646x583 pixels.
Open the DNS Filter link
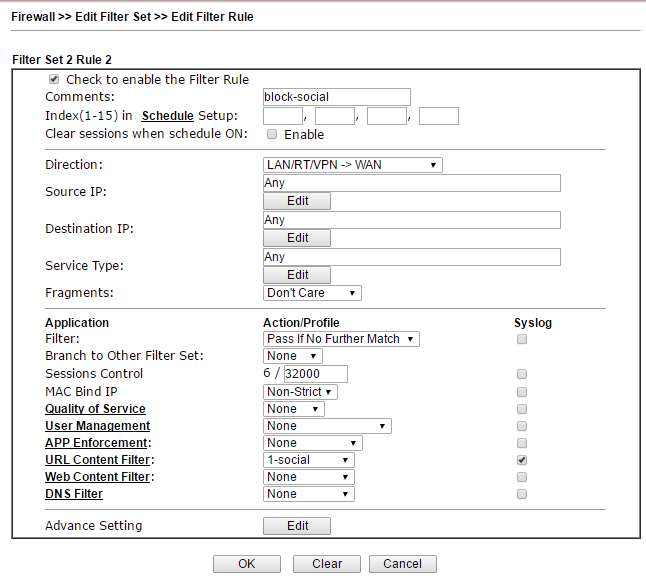(74, 494)
